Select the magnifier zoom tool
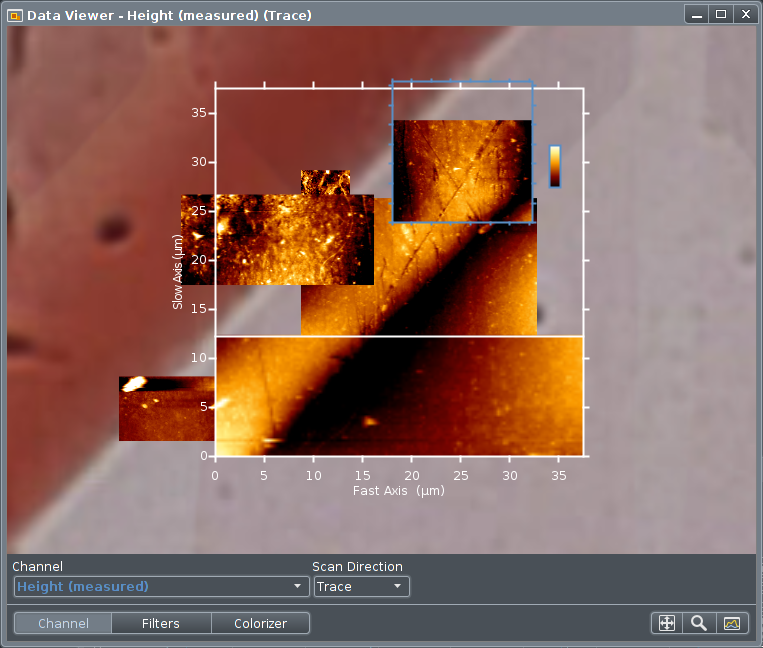Viewport: 763px width, 648px height. click(699, 623)
